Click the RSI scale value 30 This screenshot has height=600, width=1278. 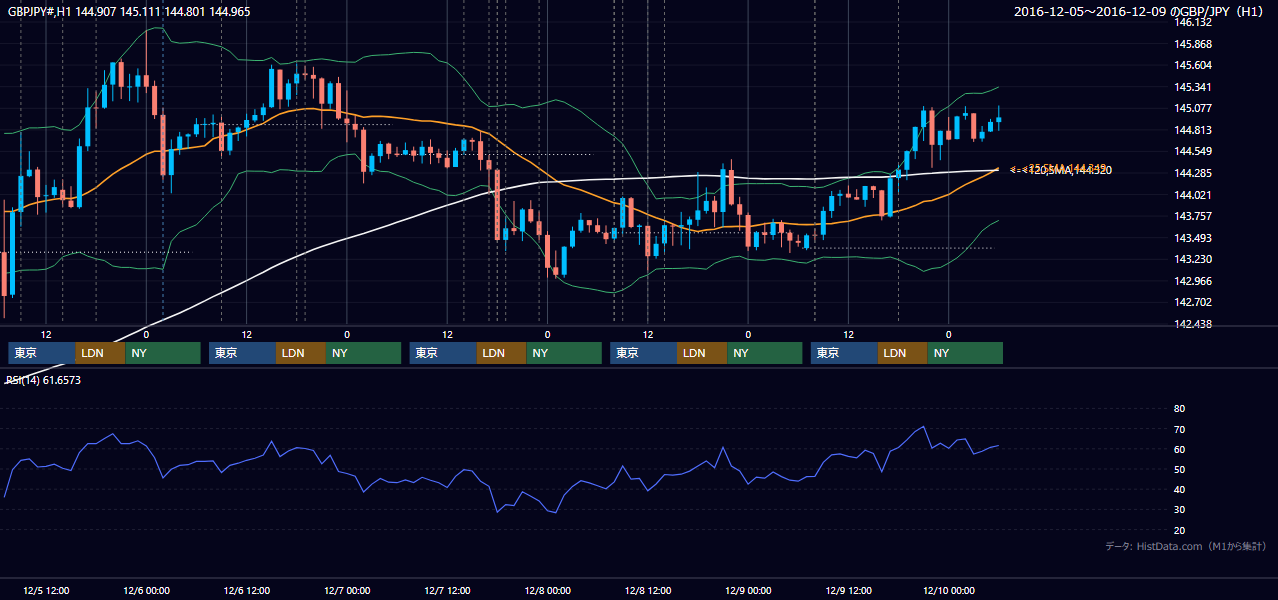pyautogui.click(x=1179, y=510)
